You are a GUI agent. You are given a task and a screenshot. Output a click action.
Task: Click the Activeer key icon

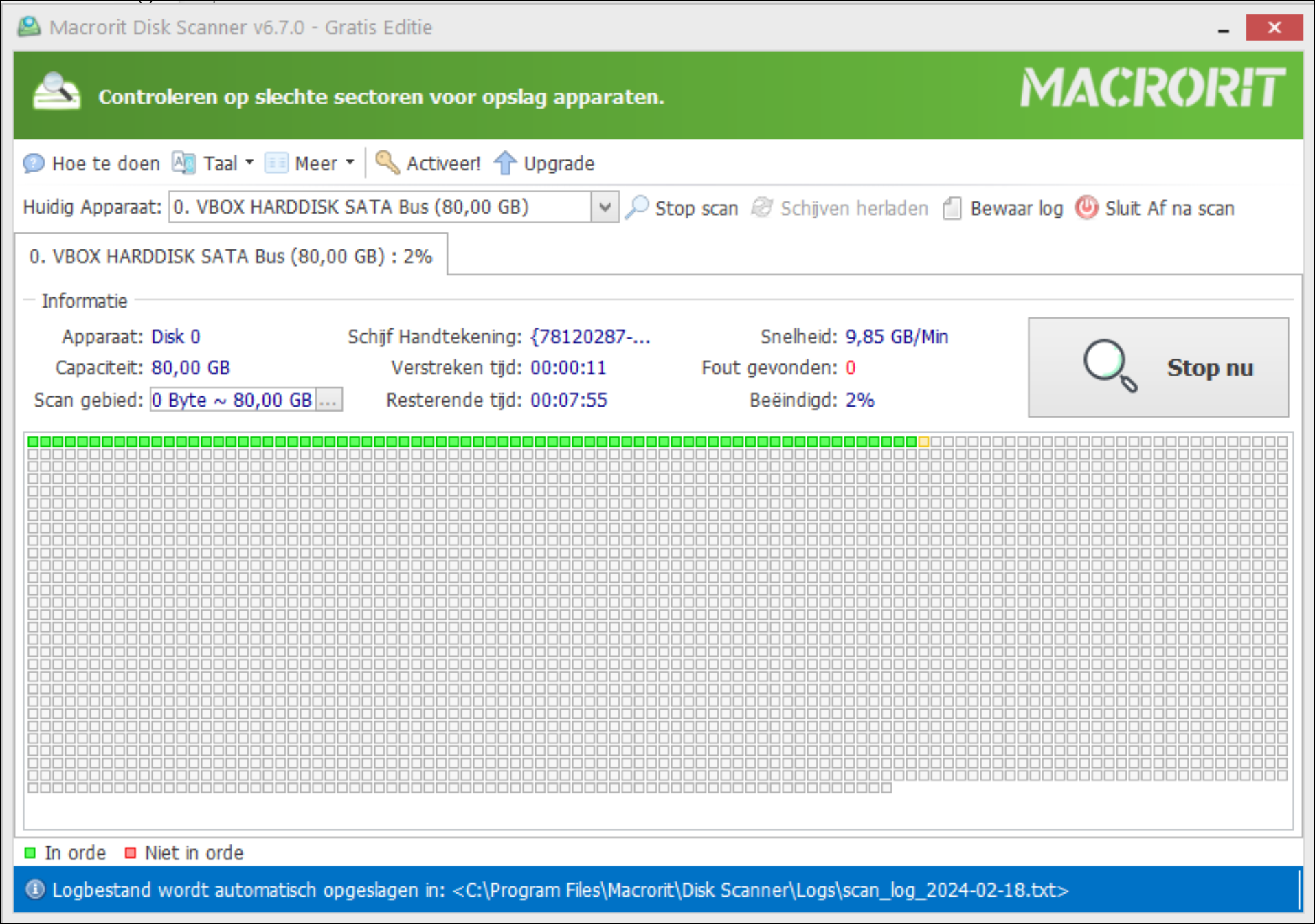click(387, 163)
